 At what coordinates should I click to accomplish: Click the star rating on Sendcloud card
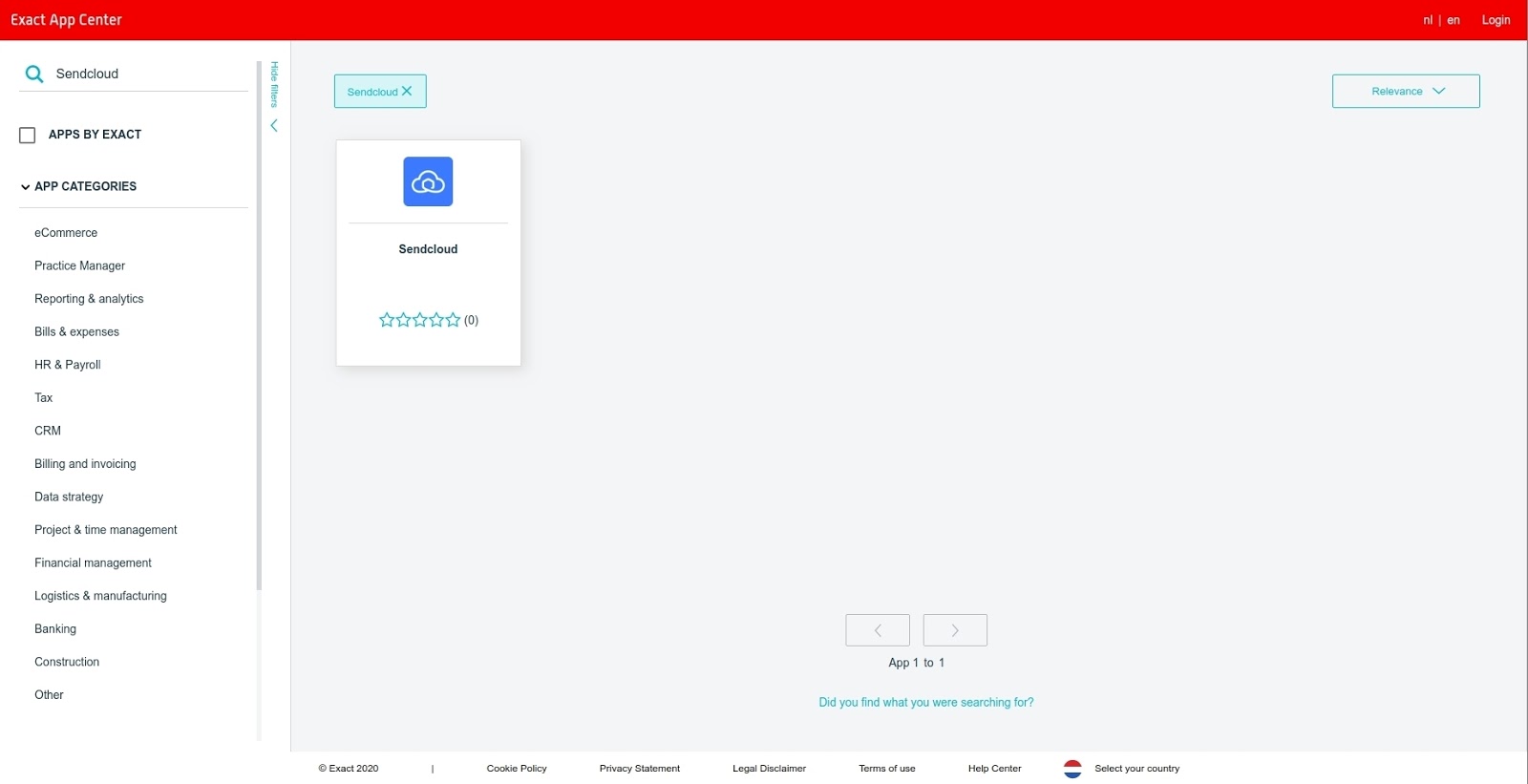pos(419,320)
